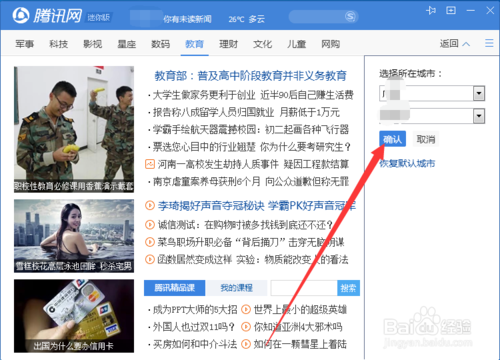Switch to the 影视 tab
Image resolution: width=500 pixels, height=360 pixels.
[92, 44]
